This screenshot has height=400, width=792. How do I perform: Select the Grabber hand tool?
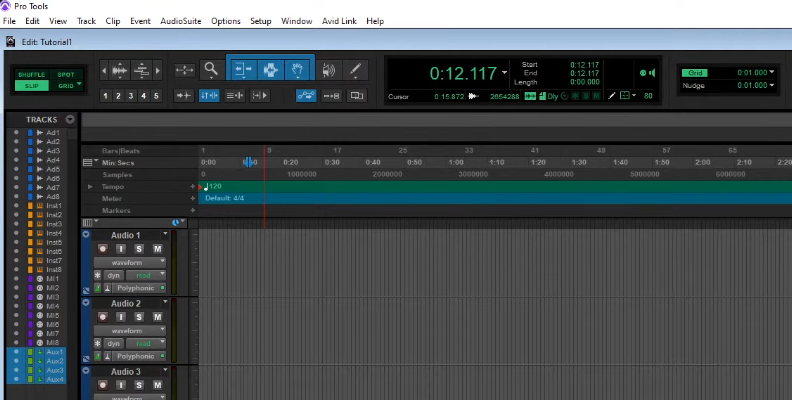(x=297, y=70)
